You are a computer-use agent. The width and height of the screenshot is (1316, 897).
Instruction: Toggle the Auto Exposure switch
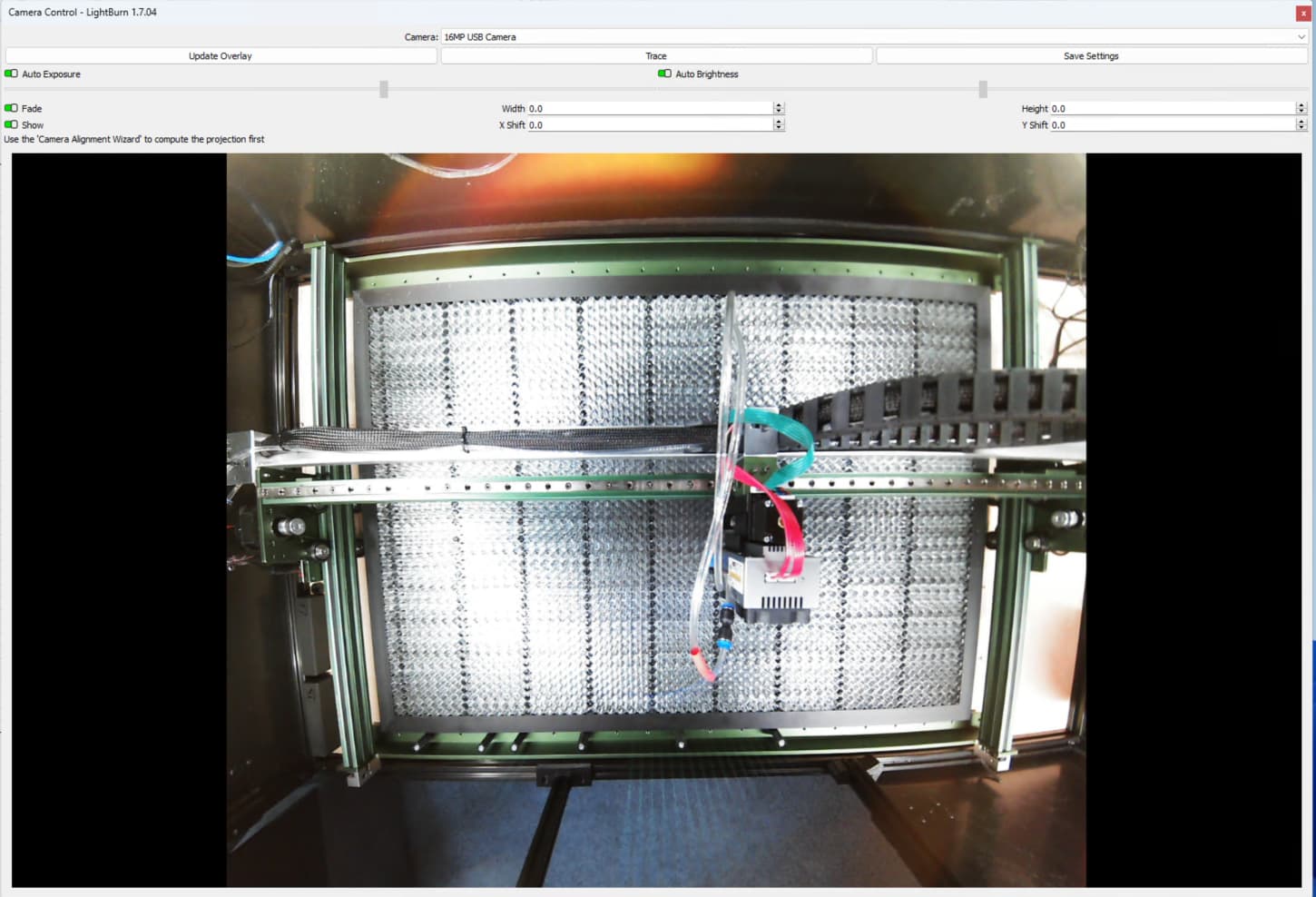pos(11,74)
